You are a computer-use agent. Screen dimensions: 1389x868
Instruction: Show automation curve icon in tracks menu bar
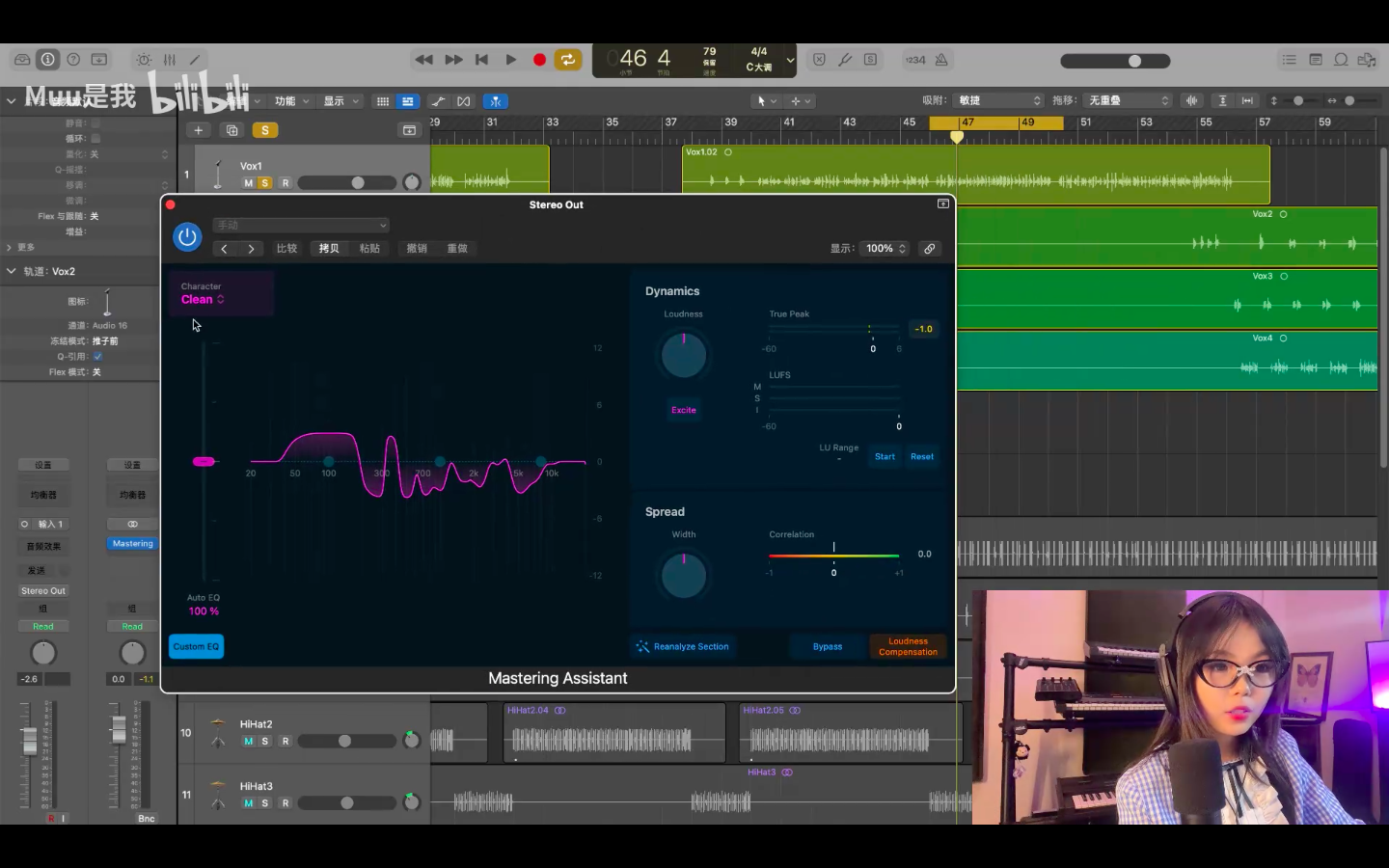[438, 101]
